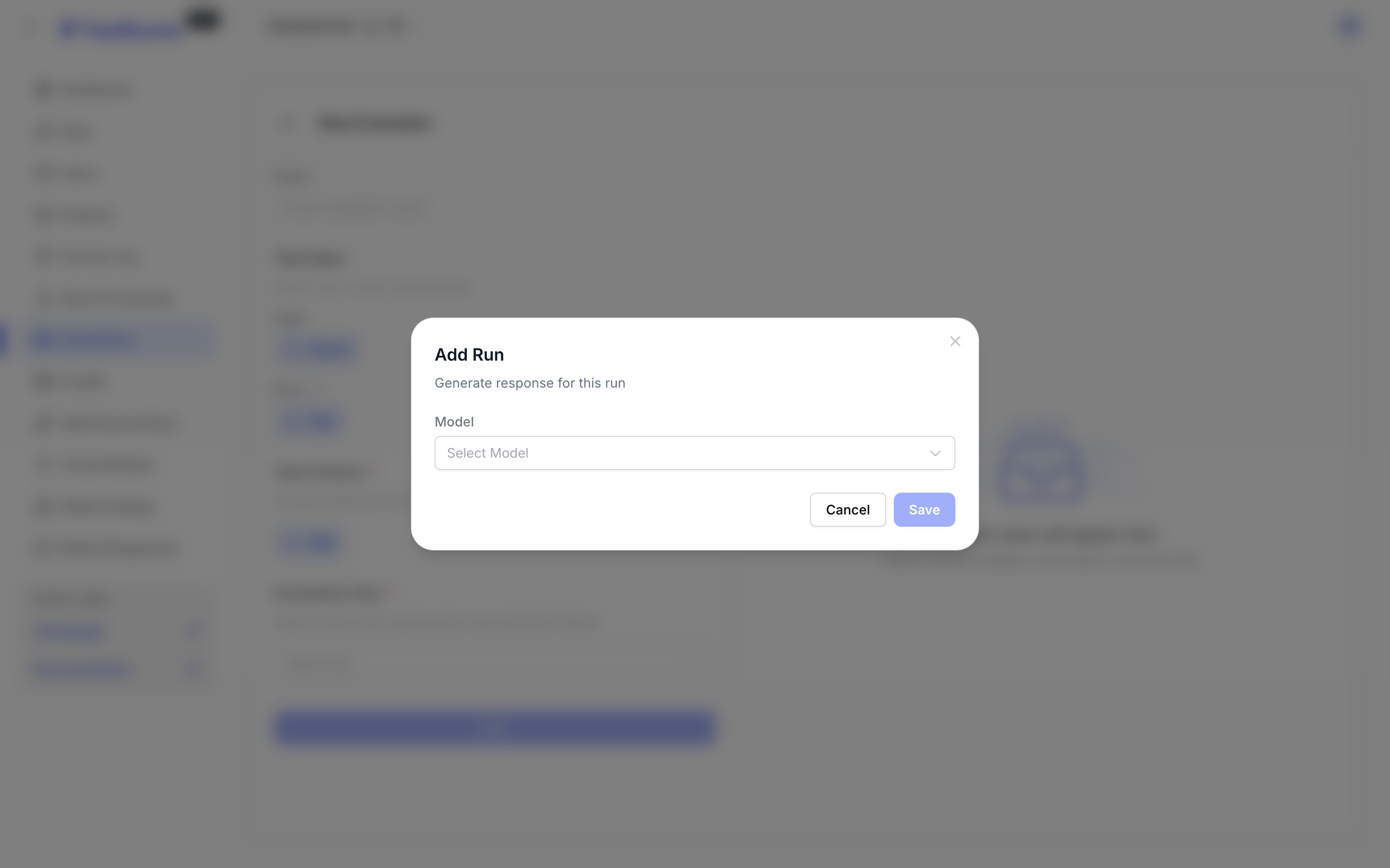This screenshot has height=868, width=1390.
Task: Click the icon beside first blue sidebar link
Action: pyautogui.click(x=193, y=632)
